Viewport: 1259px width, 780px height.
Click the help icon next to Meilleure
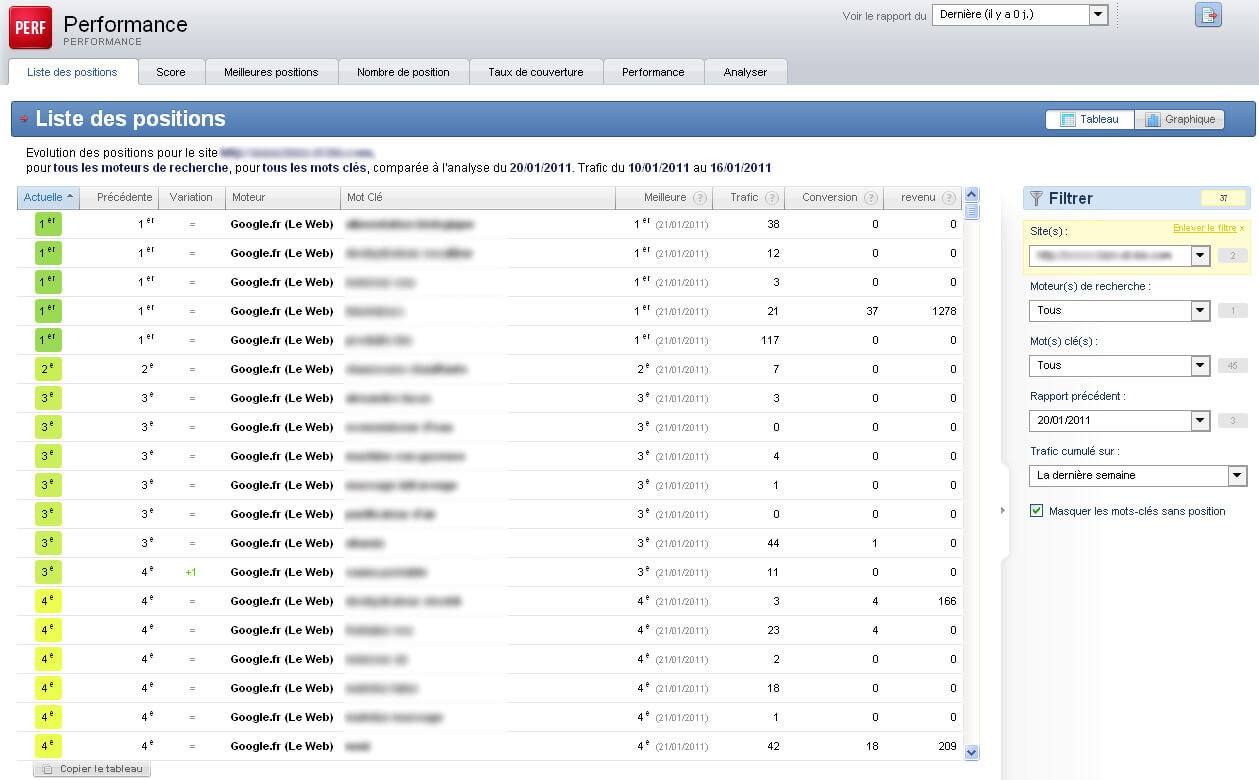pyautogui.click(x=700, y=198)
